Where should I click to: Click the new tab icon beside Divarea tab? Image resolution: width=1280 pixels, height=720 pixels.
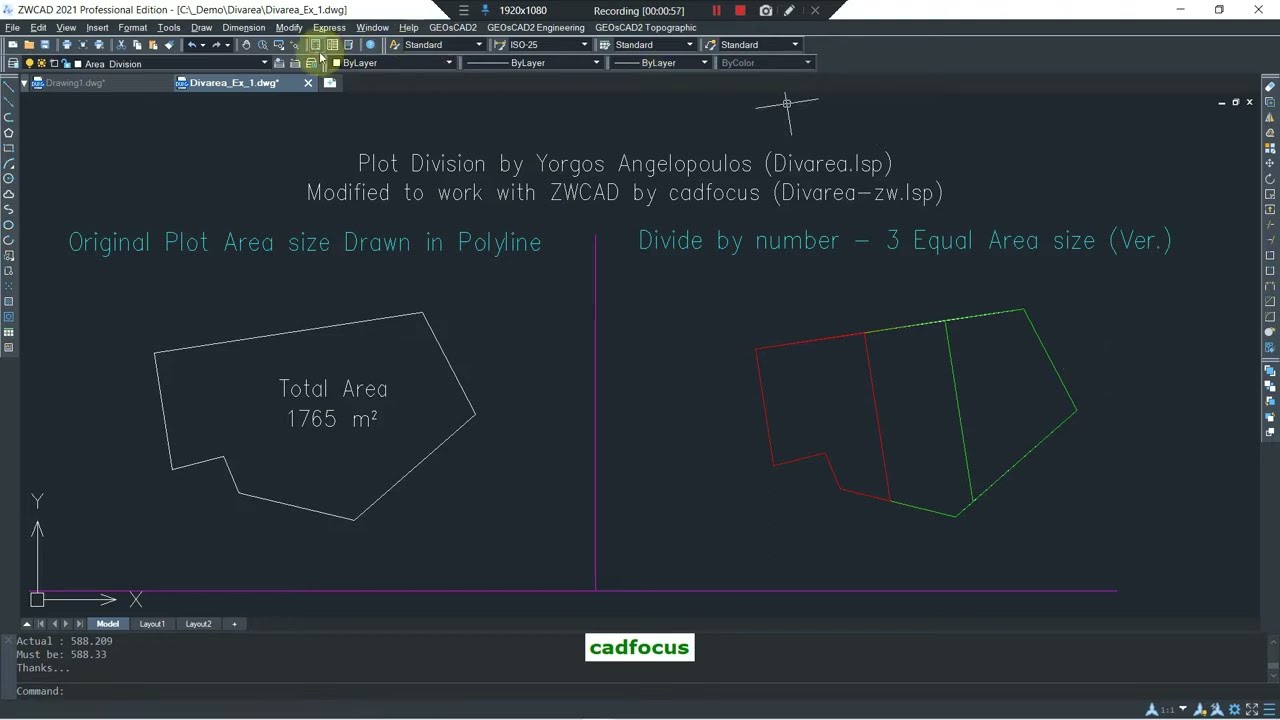click(330, 83)
